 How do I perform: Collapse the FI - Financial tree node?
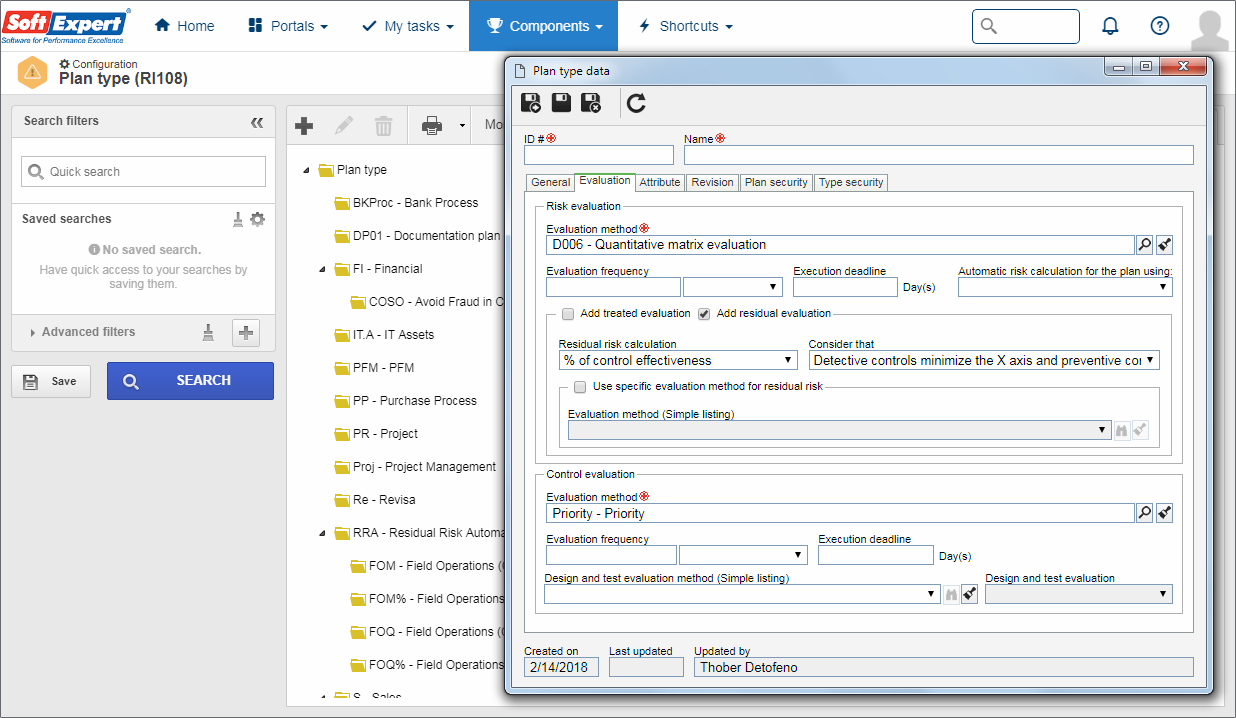pyautogui.click(x=323, y=269)
